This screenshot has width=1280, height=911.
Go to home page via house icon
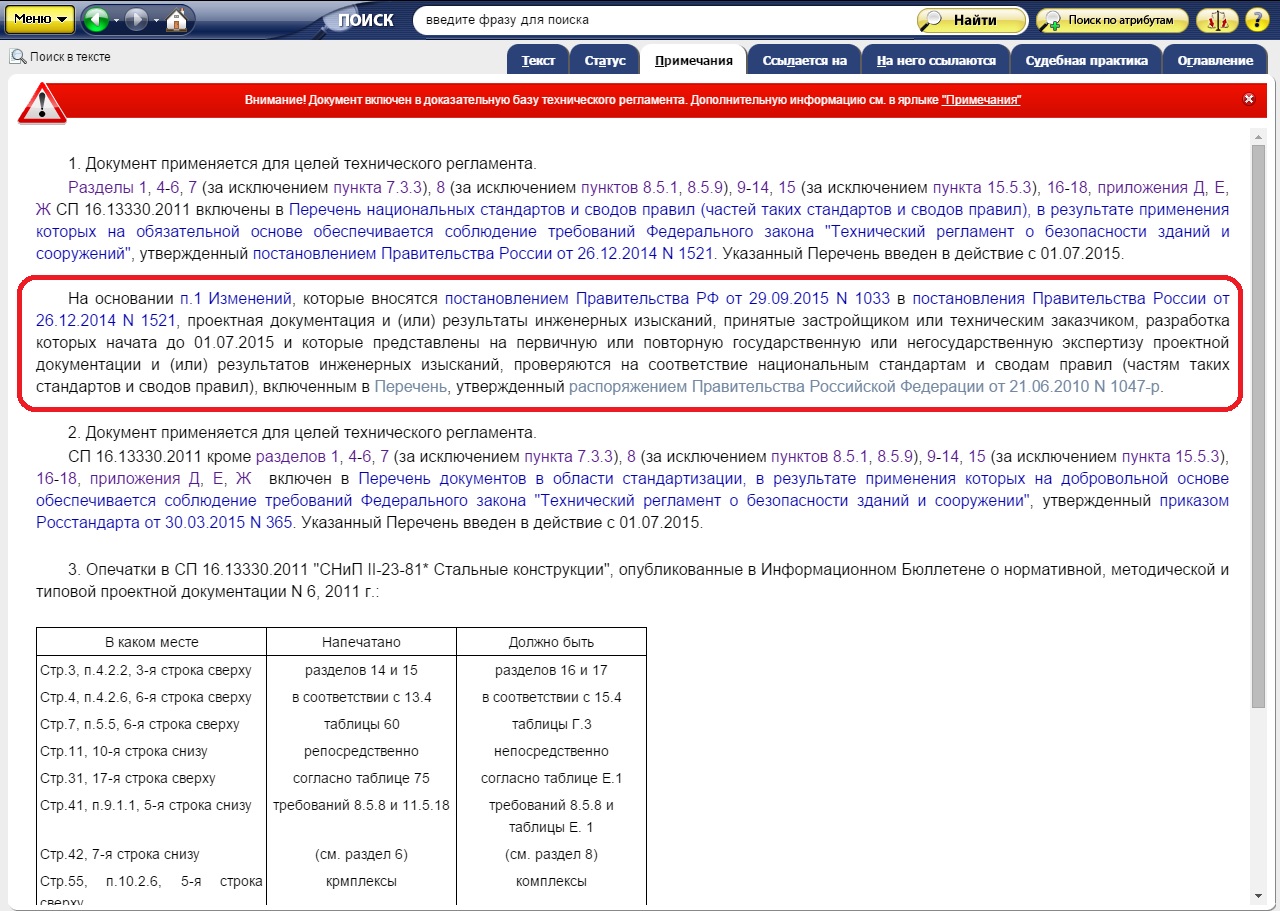(x=176, y=19)
